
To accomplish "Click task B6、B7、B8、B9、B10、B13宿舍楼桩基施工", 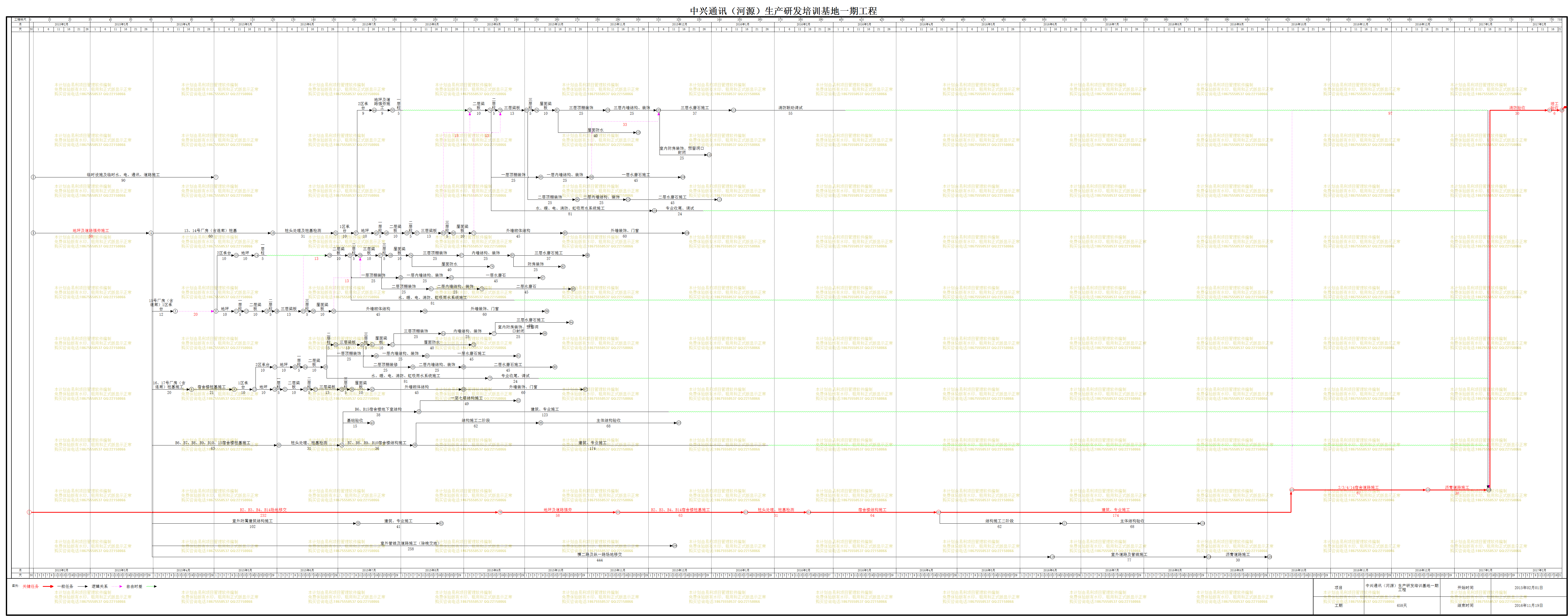I will click(212, 443).
